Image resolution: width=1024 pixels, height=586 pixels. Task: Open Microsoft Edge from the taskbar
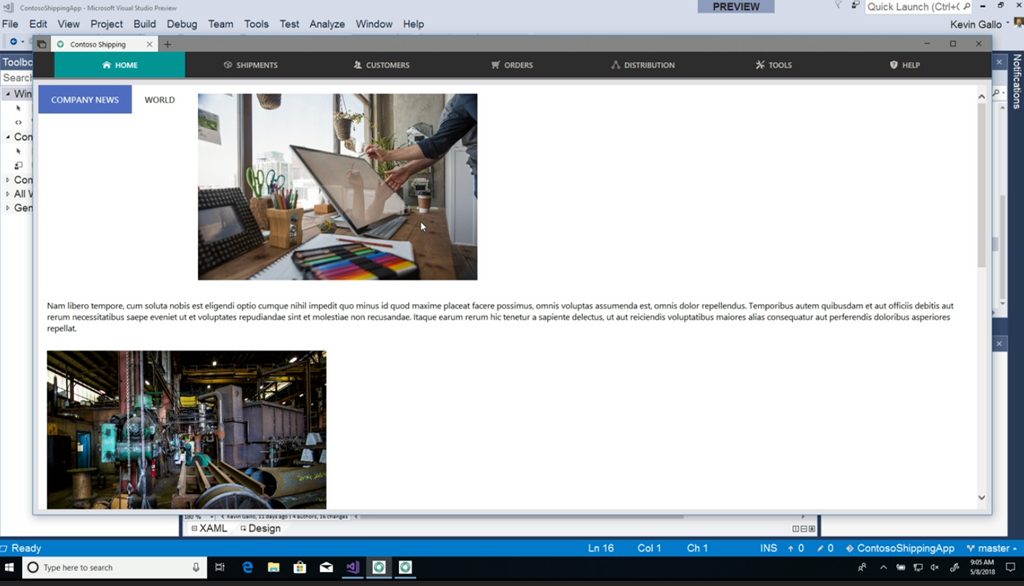pyautogui.click(x=247, y=567)
